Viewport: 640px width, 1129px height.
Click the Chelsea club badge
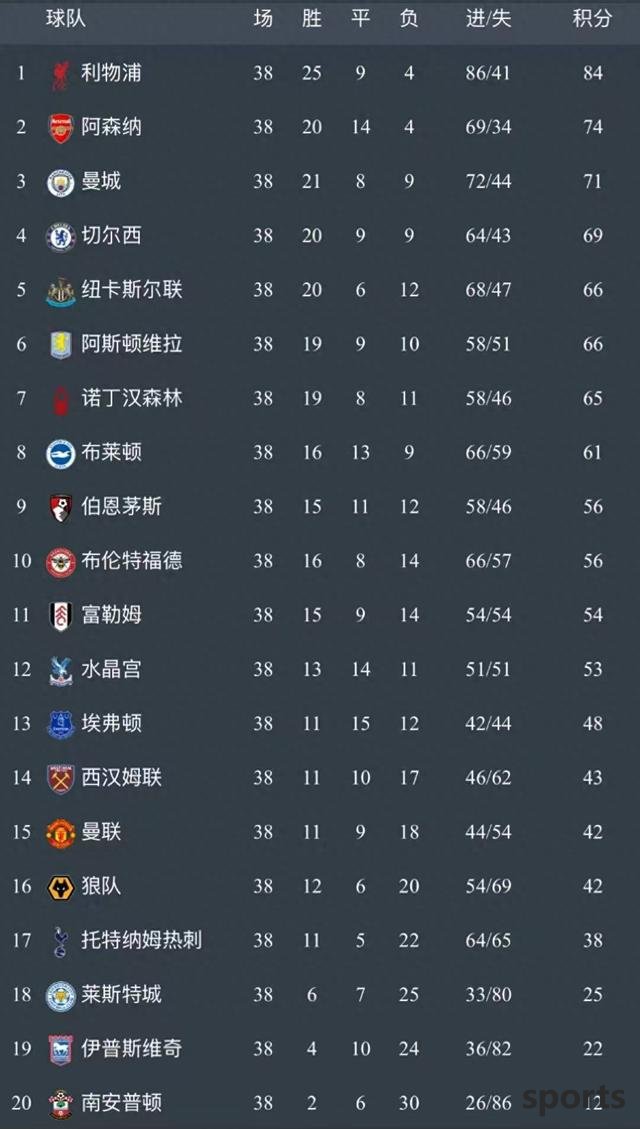click(x=60, y=237)
